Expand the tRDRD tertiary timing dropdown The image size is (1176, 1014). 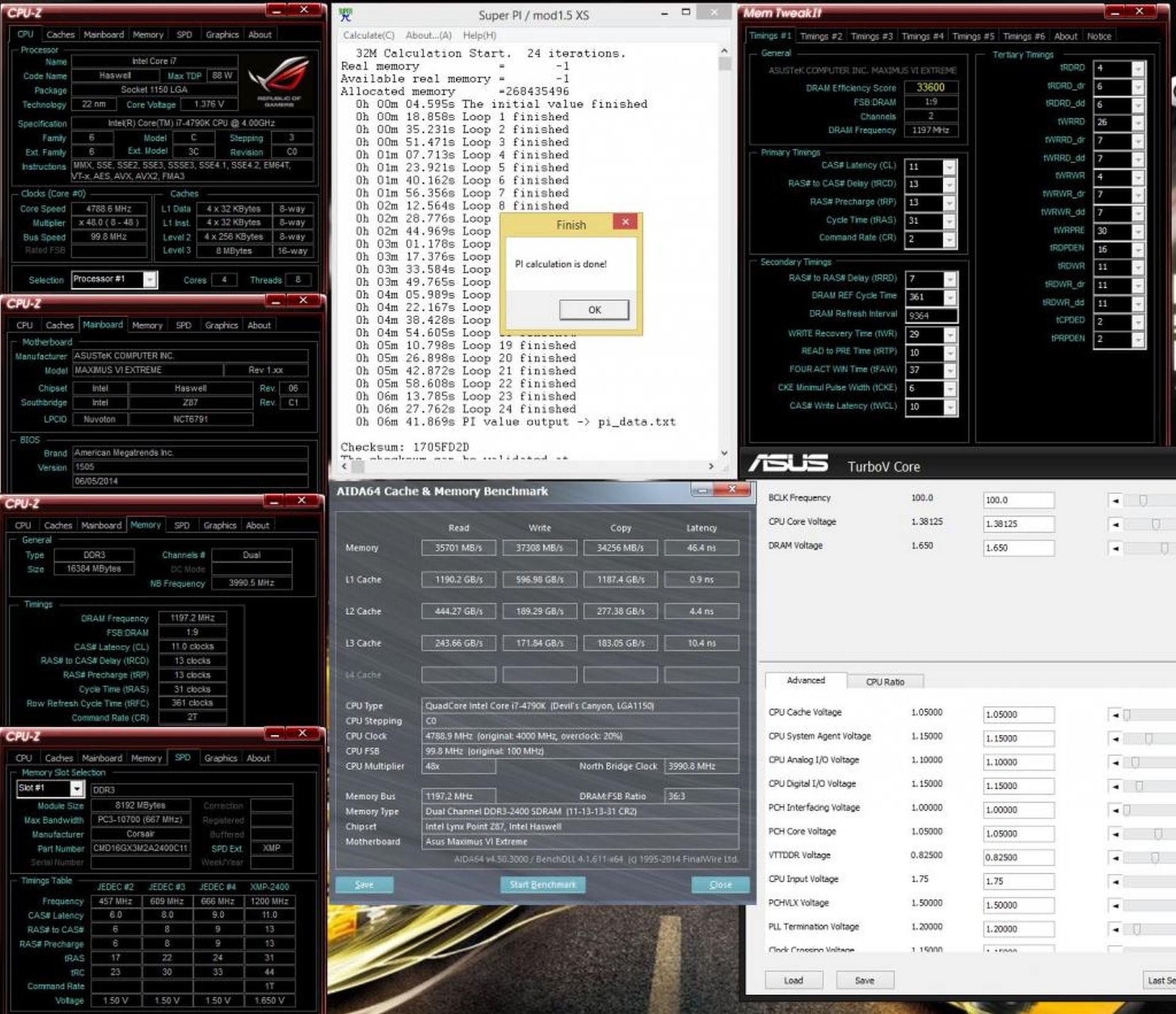coord(1137,69)
